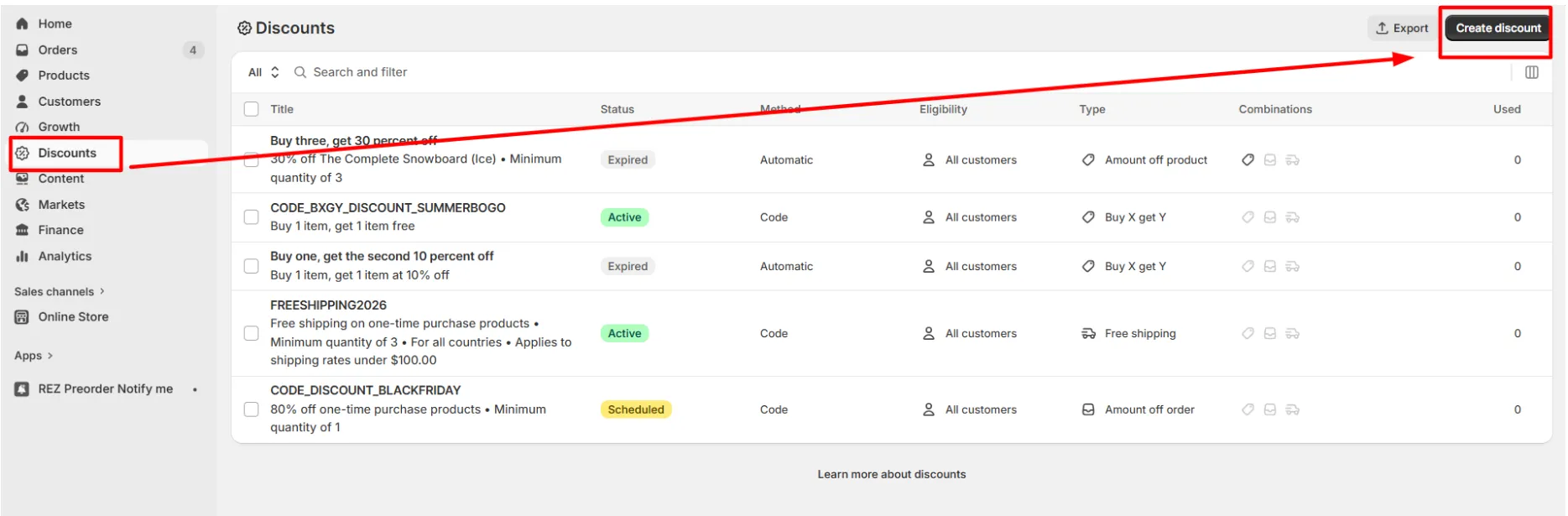The image size is (1568, 516).
Task: Check the CODE_DISCOUNT_BLACKFRIDAY row checkbox
Action: (252, 409)
